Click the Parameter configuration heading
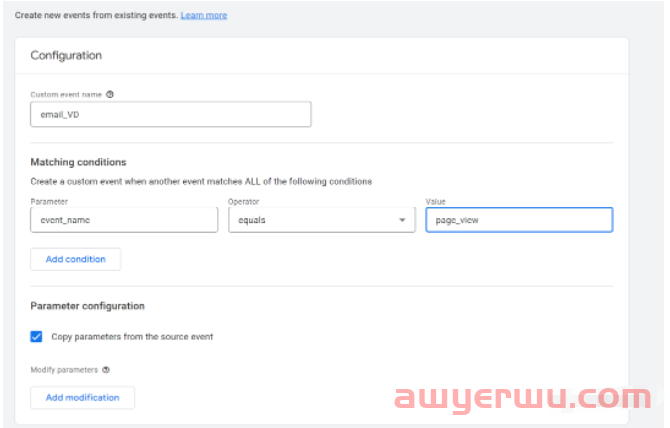 [x=88, y=306]
